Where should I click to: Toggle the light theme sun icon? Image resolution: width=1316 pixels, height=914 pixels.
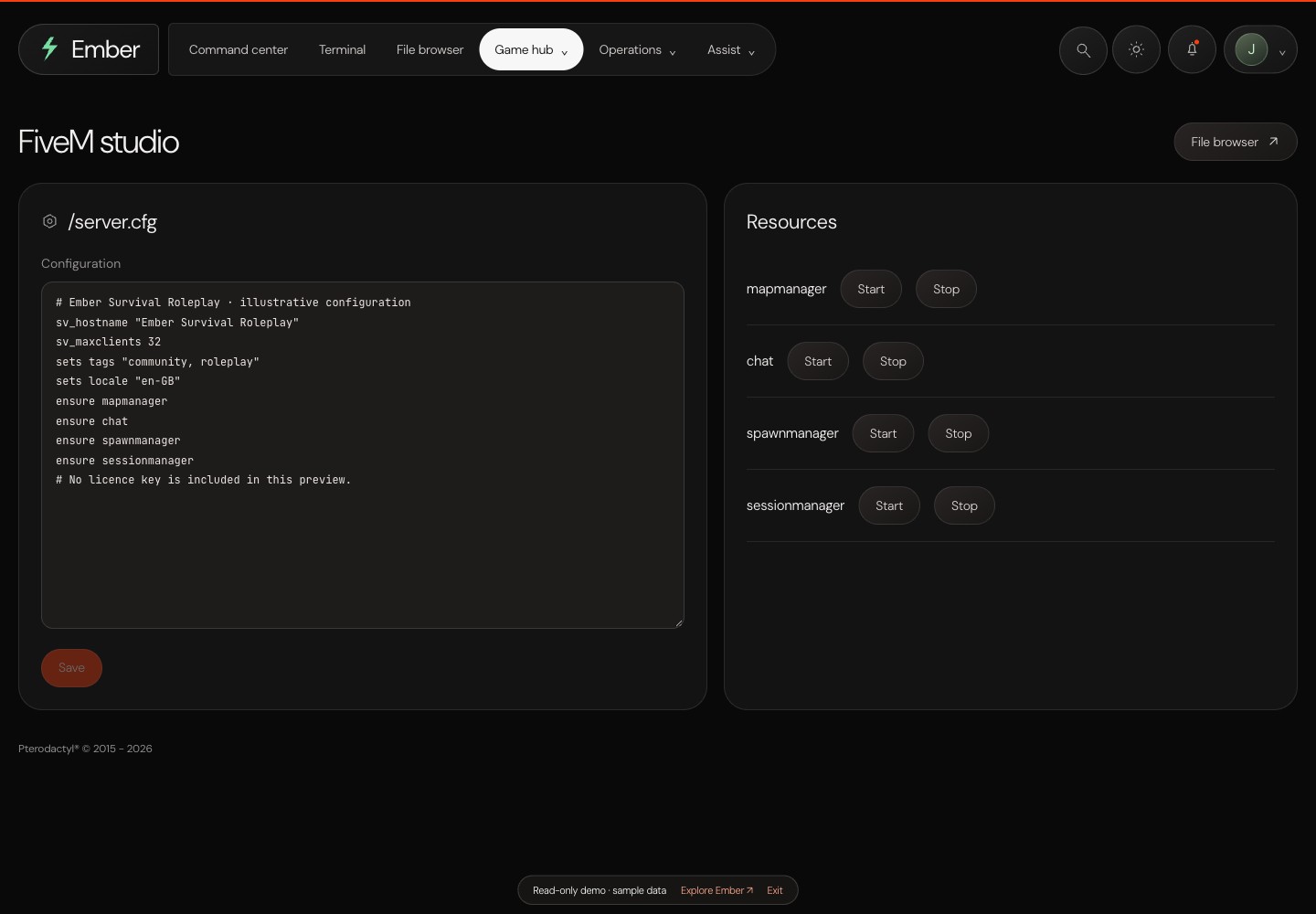[1136, 50]
